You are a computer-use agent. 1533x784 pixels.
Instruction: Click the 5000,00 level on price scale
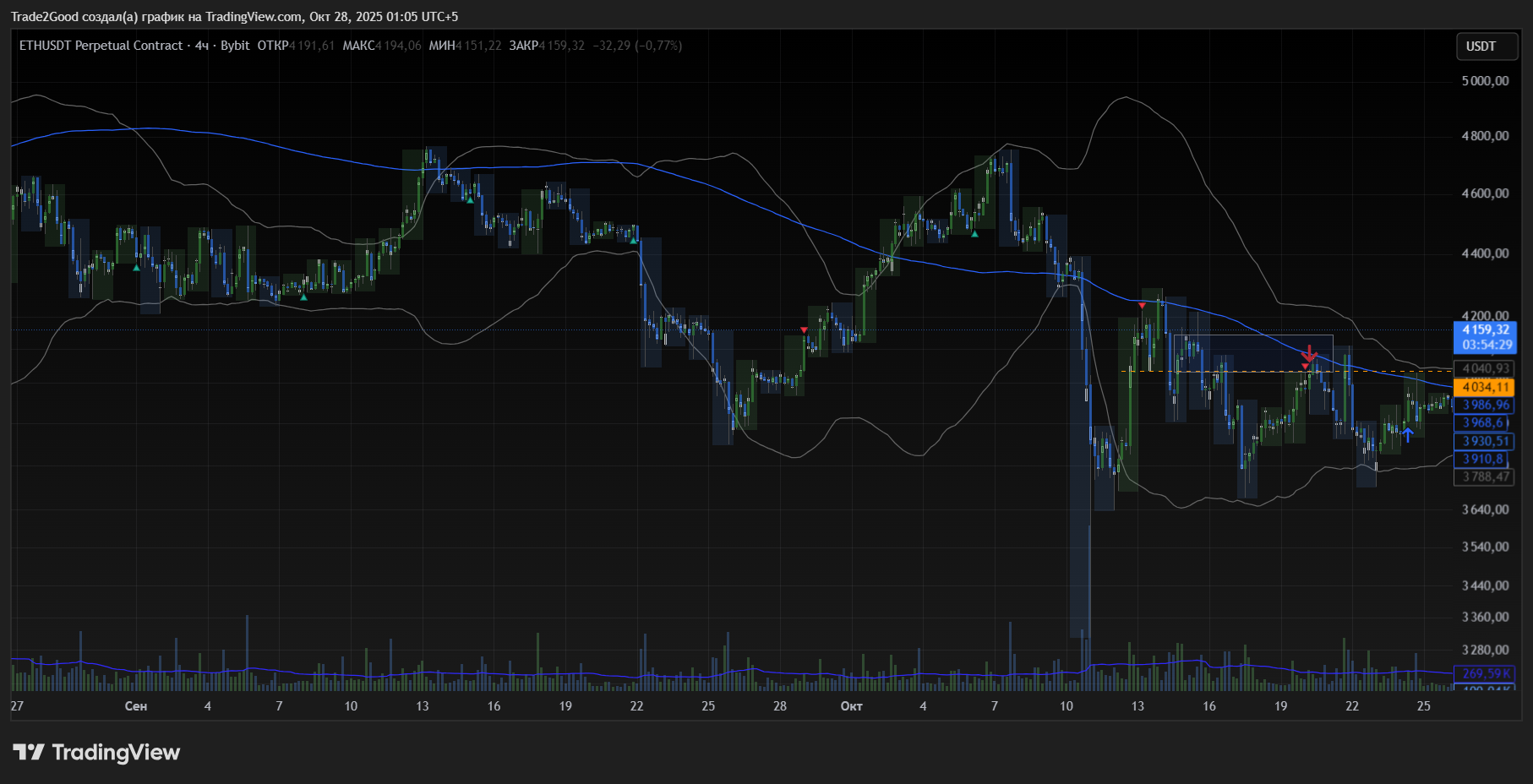[1485, 81]
